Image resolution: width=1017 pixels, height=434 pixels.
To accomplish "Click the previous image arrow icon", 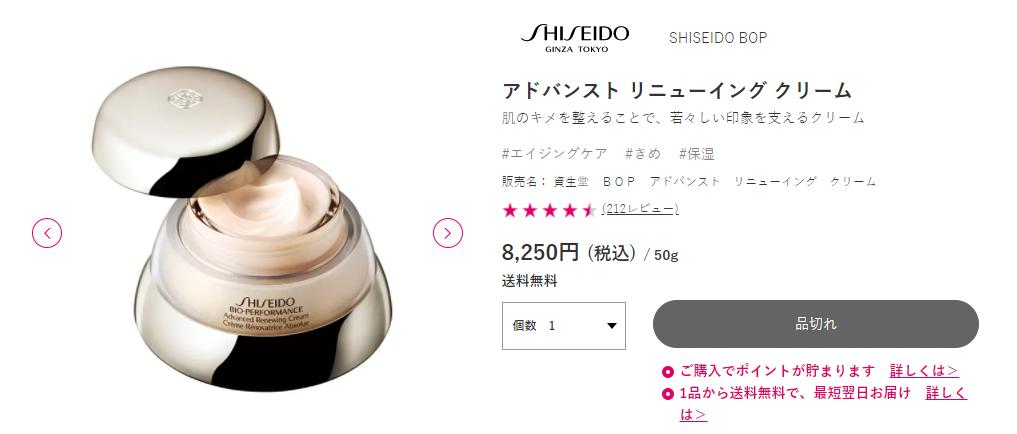I will 47,233.
